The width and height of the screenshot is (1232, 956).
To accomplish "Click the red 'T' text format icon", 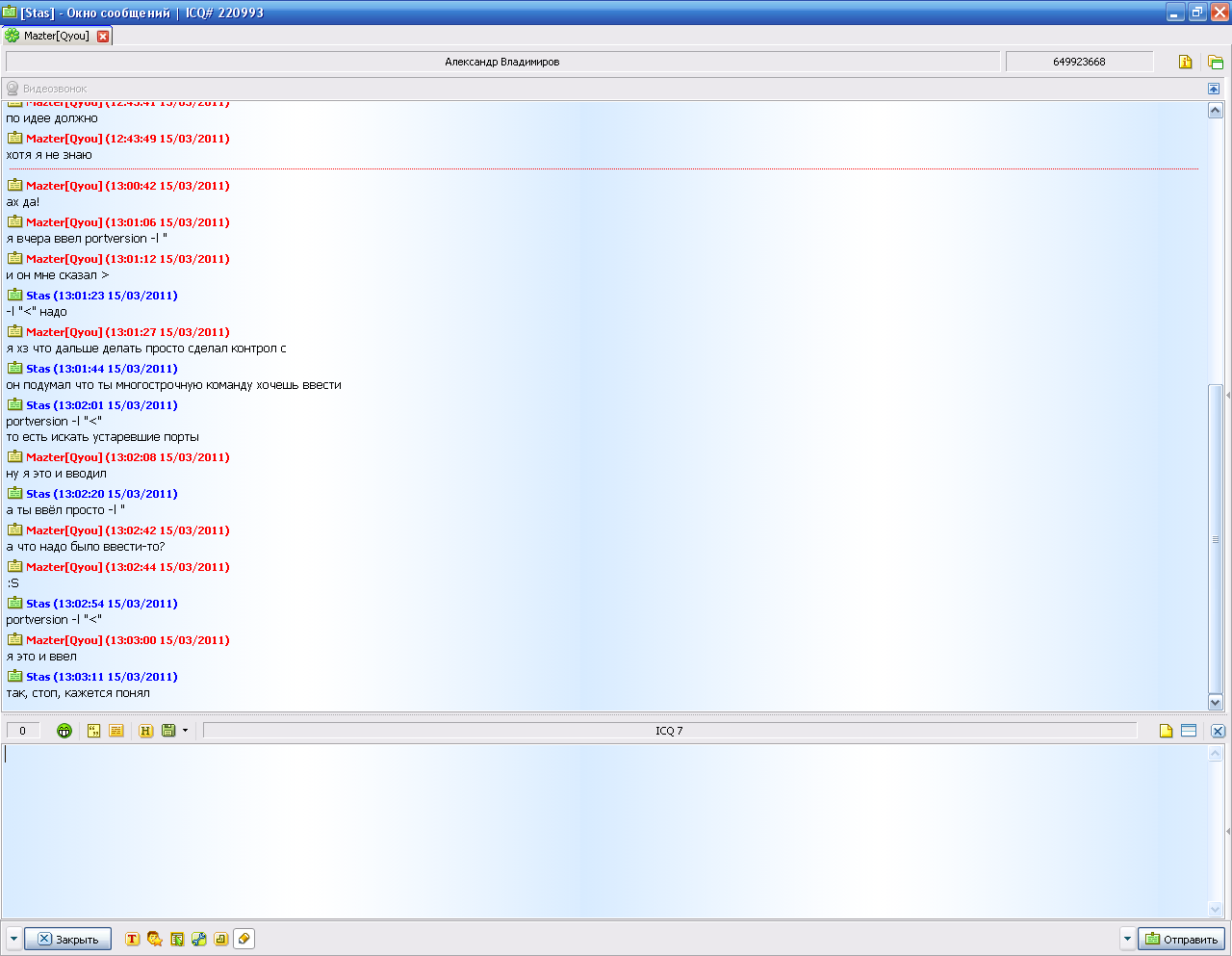I will 132,939.
